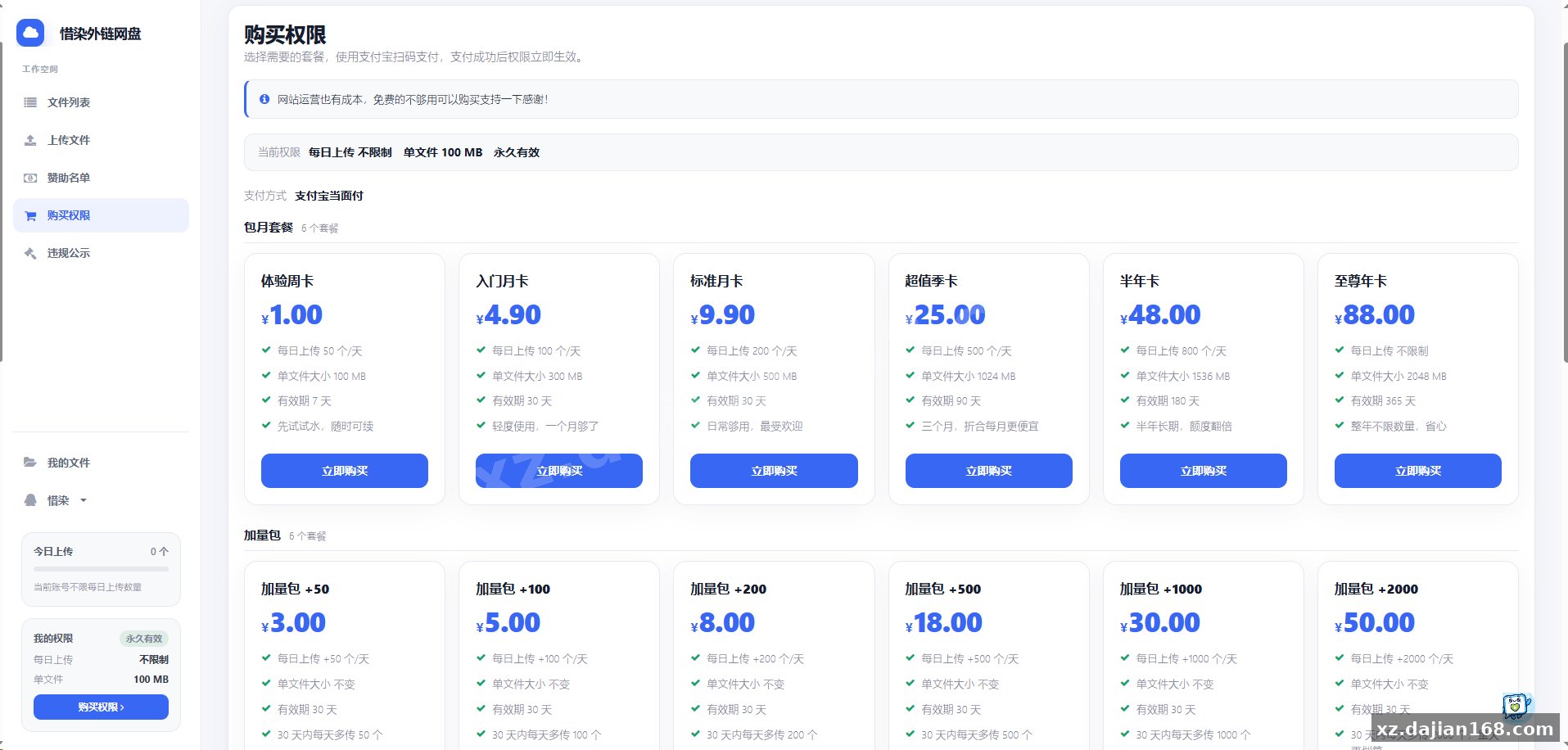Click the 至尊年卡 card title
Viewport: 1568px width, 750px height.
[x=1361, y=281]
